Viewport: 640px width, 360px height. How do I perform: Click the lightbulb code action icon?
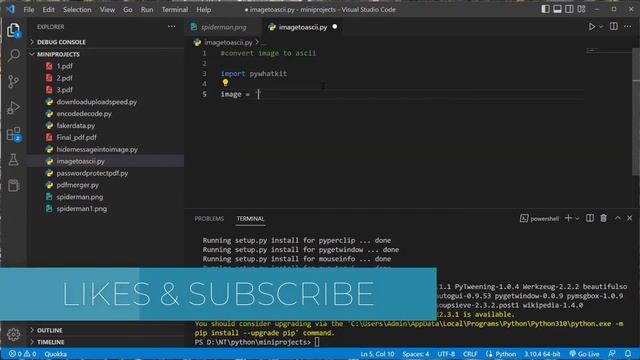click(x=225, y=83)
